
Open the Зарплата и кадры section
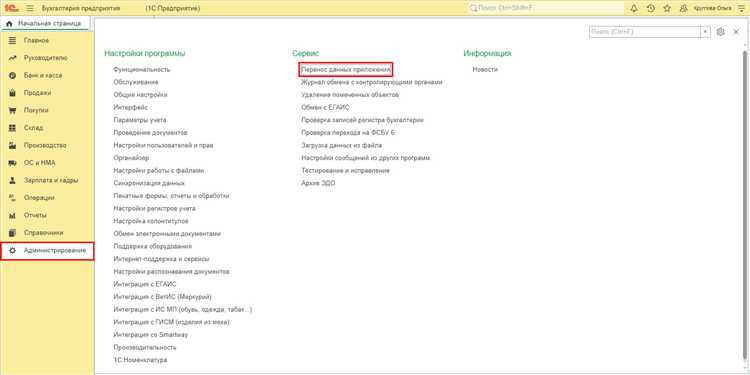coord(51,180)
